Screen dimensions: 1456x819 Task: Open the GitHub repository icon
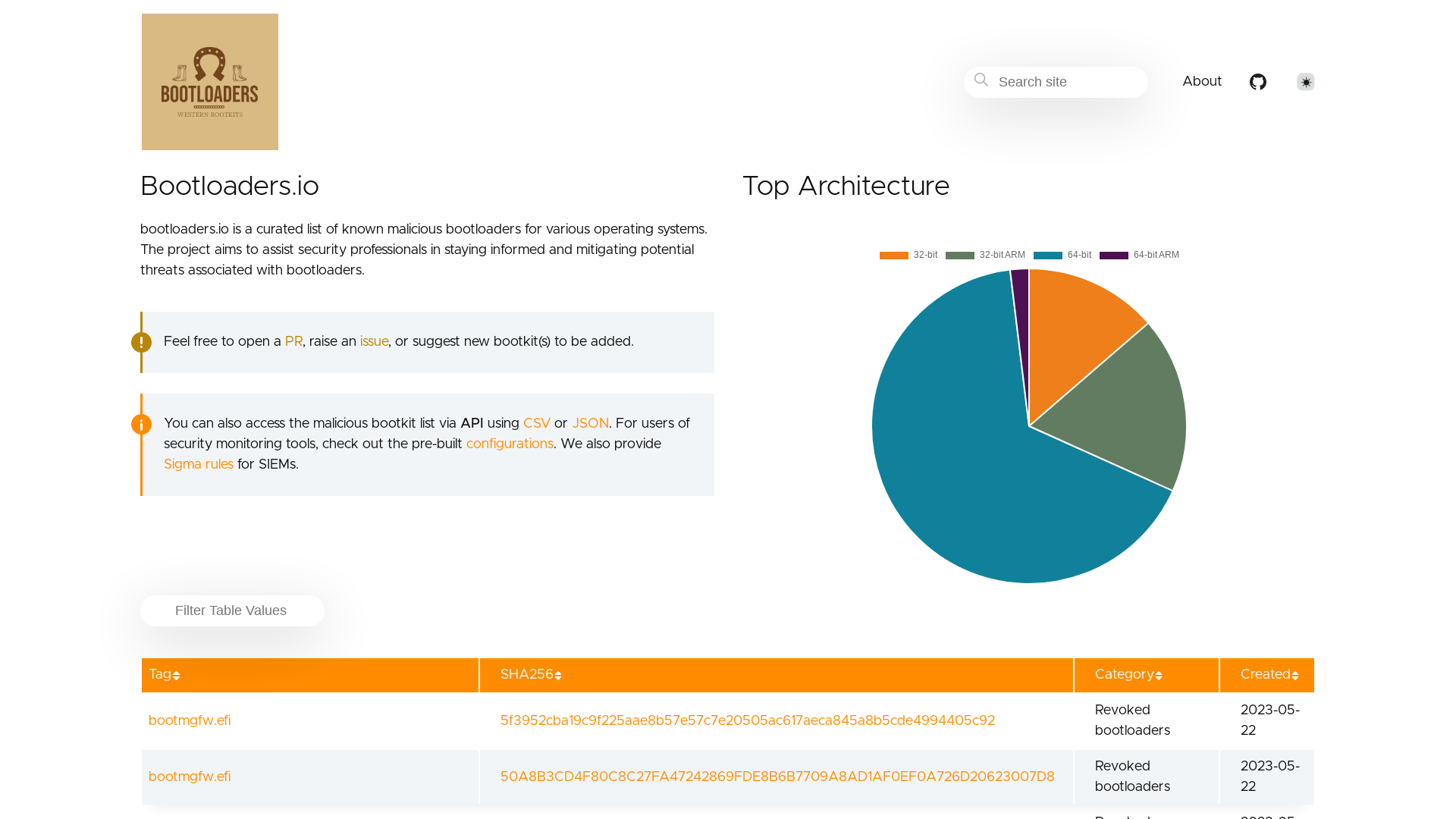coord(1258,82)
